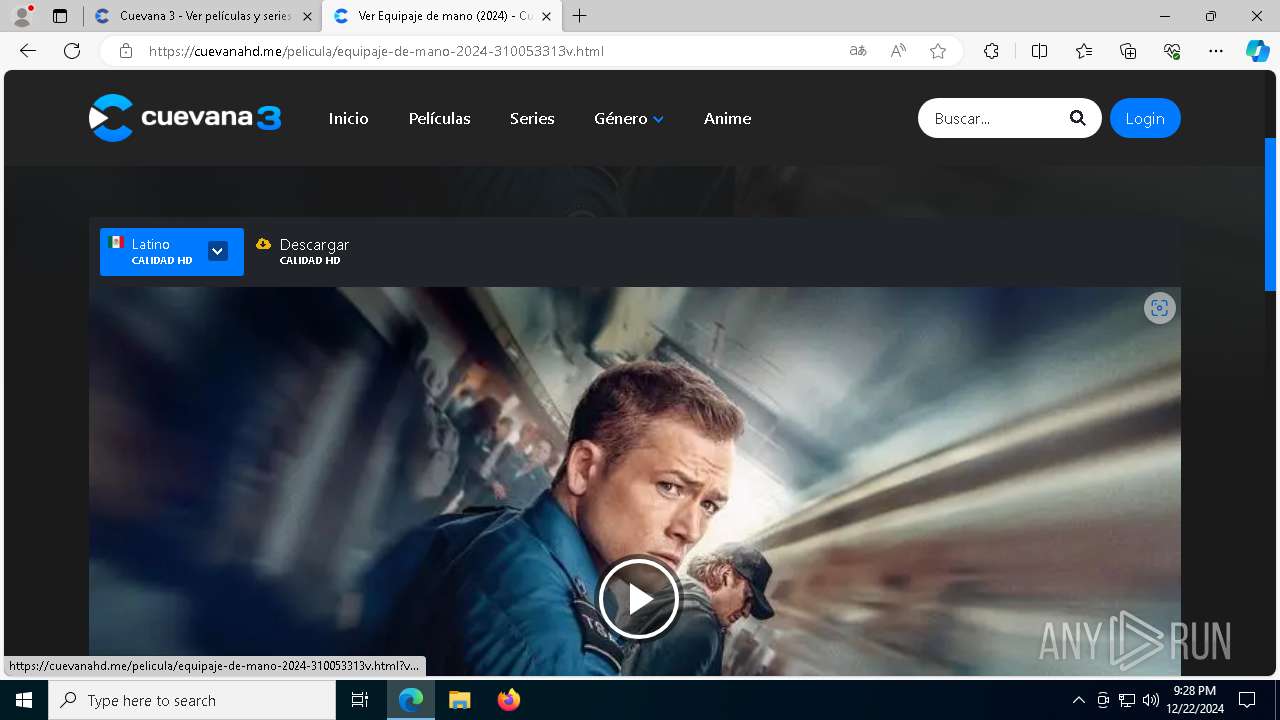The height and width of the screenshot is (720, 1280).
Task: Click the search magnifier icon
Action: pyautogui.click(x=1077, y=118)
